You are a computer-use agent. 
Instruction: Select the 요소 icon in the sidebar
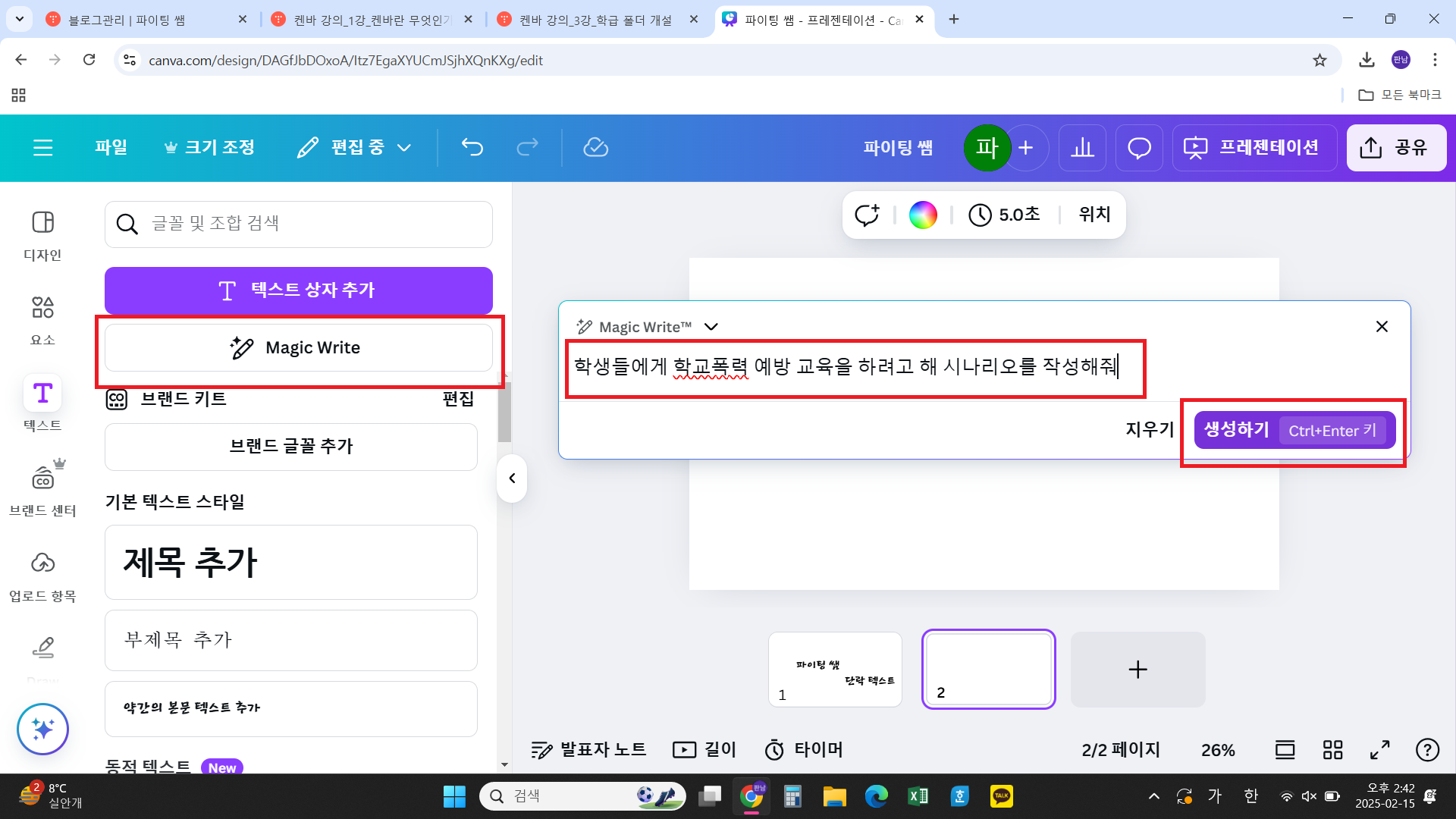coord(42,317)
